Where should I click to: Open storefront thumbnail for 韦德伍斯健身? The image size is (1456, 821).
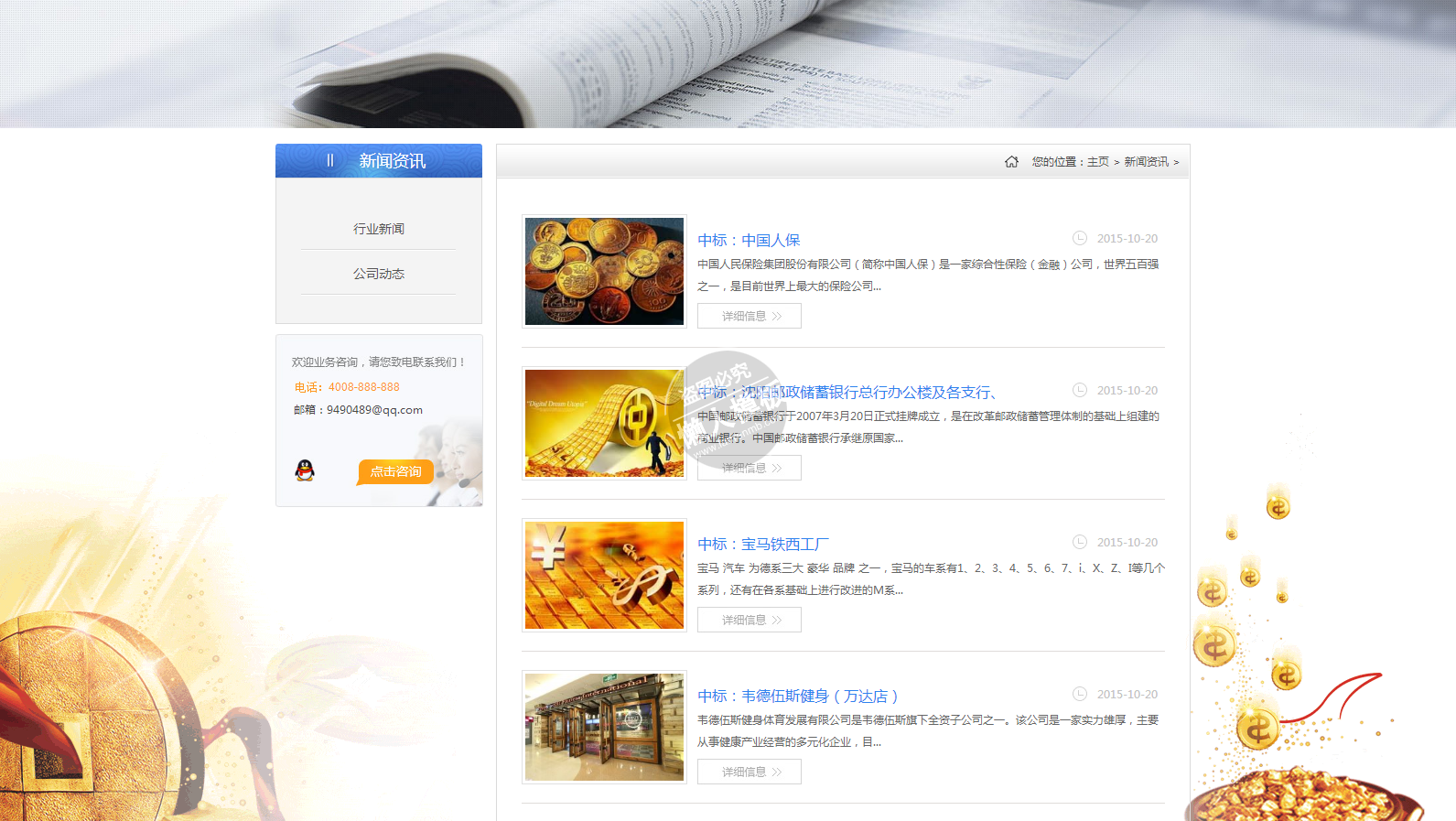[x=604, y=727]
